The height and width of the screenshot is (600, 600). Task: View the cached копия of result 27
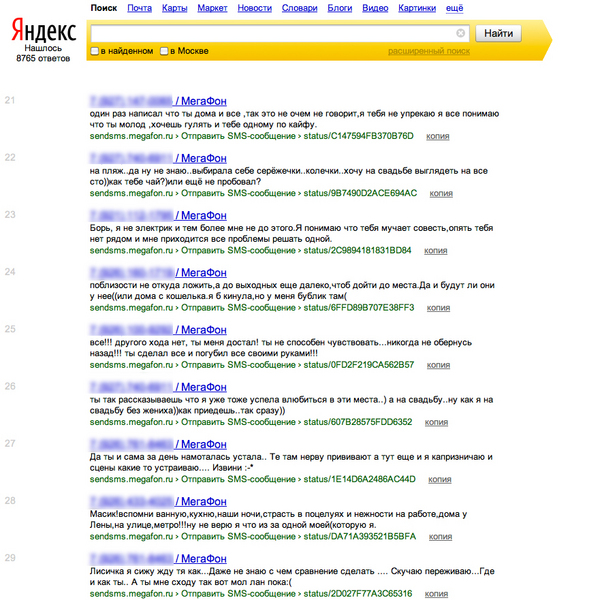click(x=436, y=479)
